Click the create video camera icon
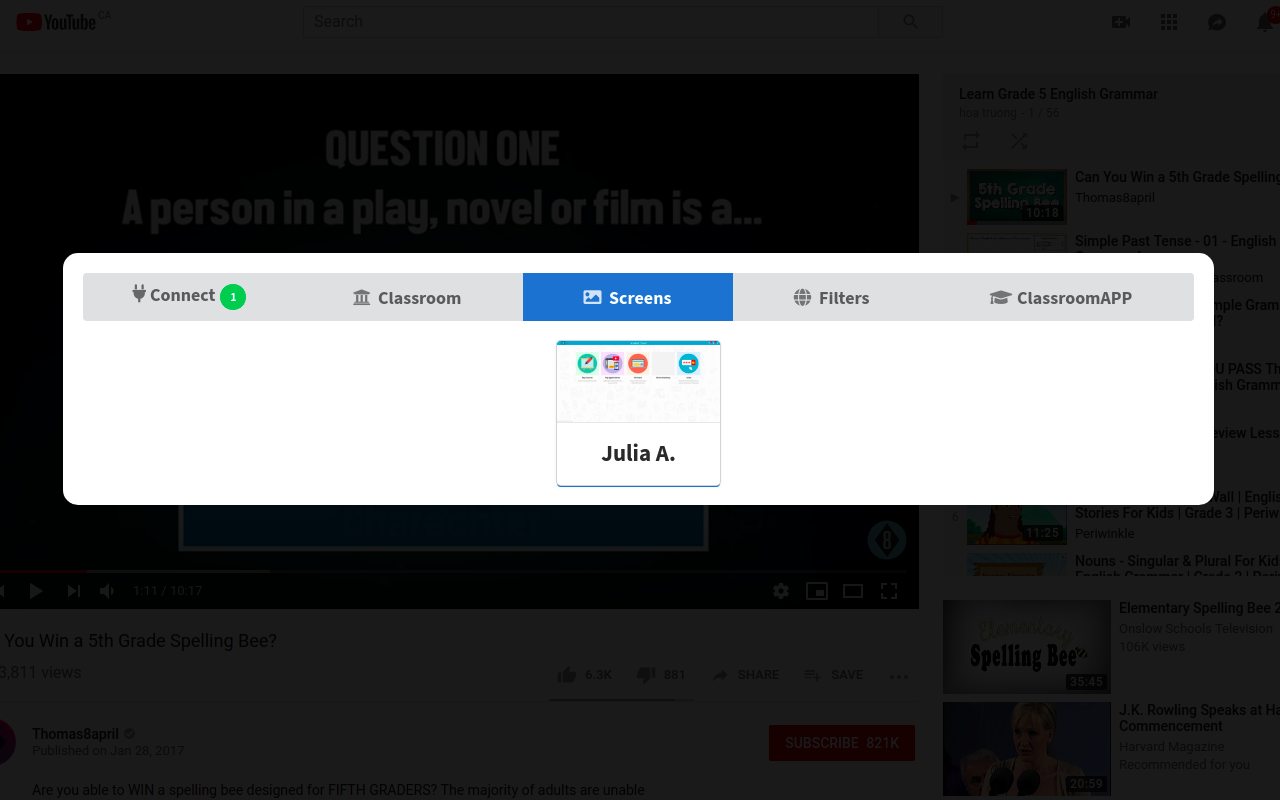The height and width of the screenshot is (800, 1280). pos(1121,21)
